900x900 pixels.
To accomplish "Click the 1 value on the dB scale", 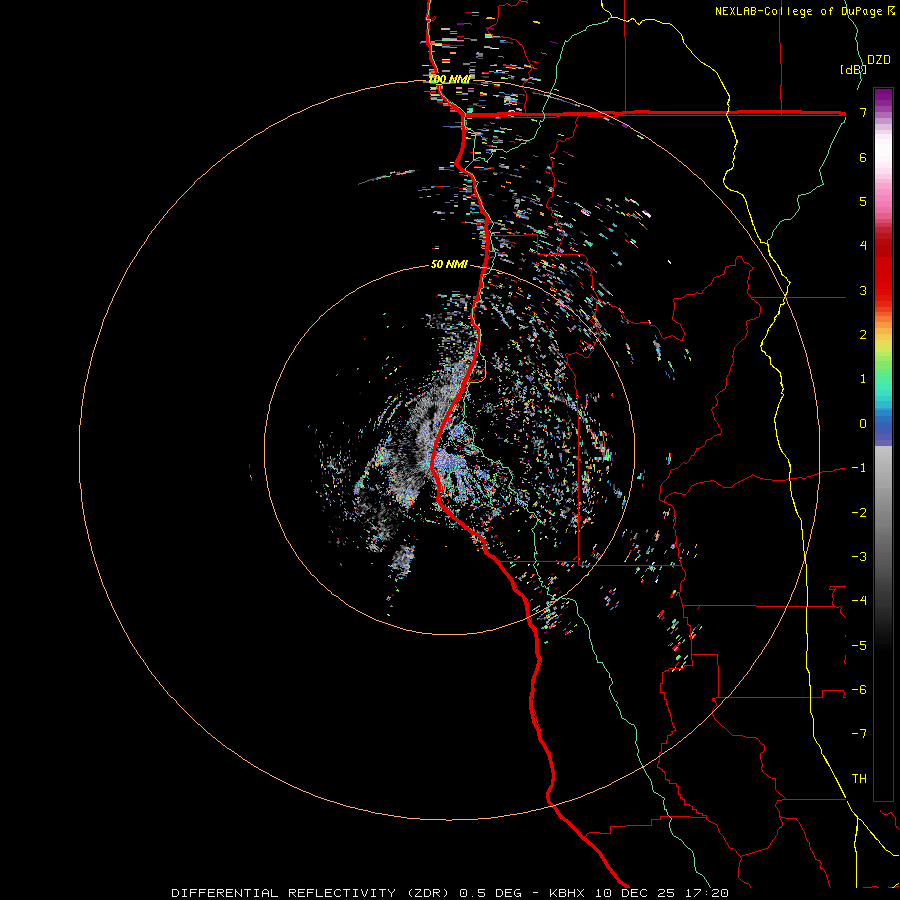I will point(863,379).
